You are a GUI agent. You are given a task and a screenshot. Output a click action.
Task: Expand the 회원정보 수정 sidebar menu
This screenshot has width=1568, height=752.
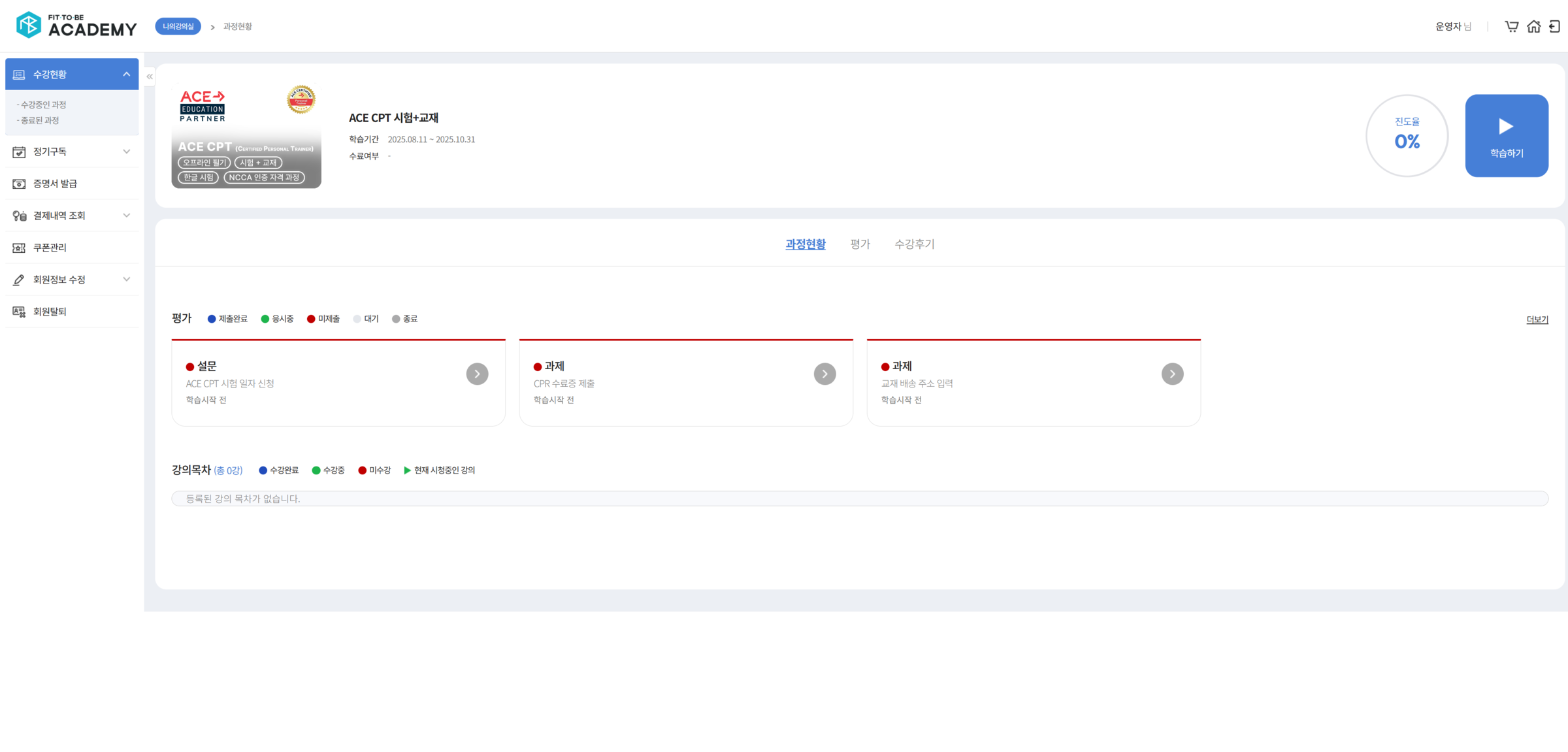[126, 280]
